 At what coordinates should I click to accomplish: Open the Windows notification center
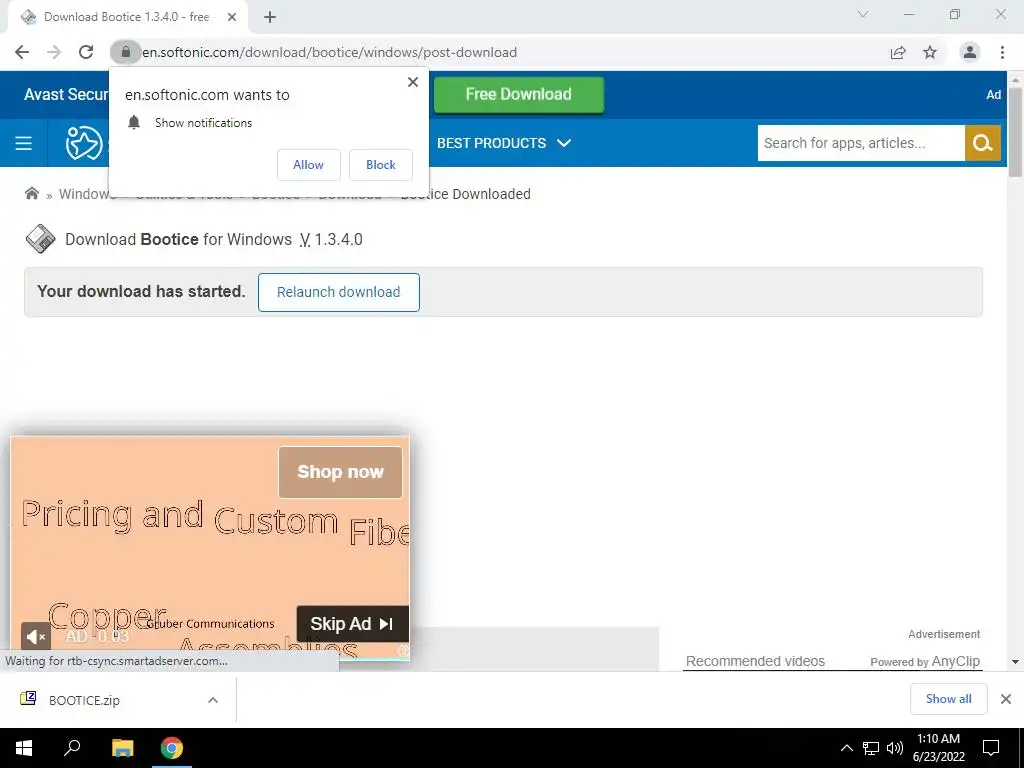point(991,748)
